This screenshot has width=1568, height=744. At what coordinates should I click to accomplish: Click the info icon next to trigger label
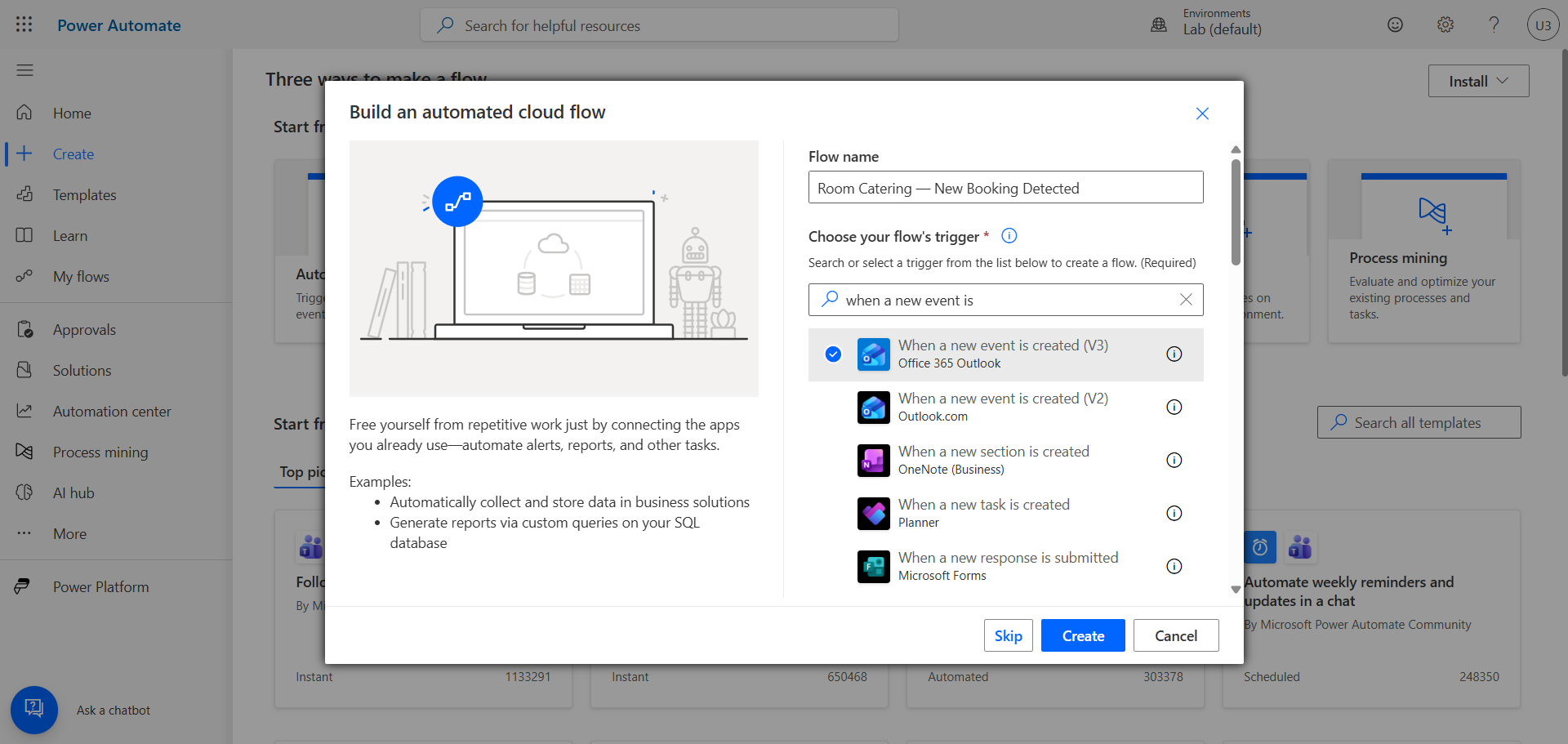point(1009,236)
